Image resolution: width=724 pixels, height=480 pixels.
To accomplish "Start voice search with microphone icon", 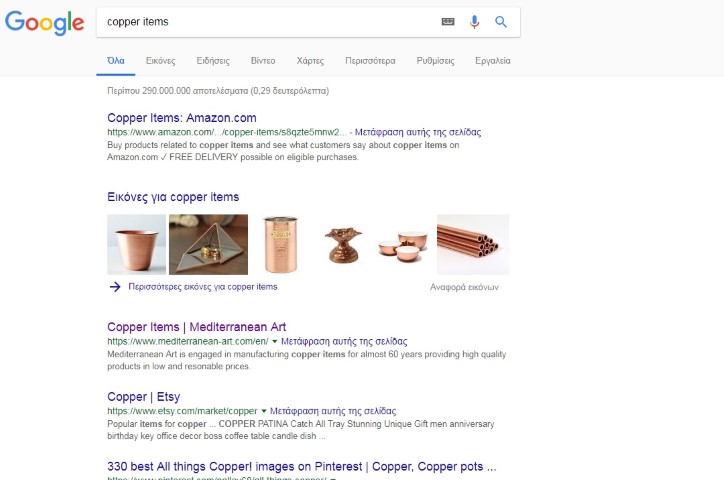I will [x=474, y=22].
